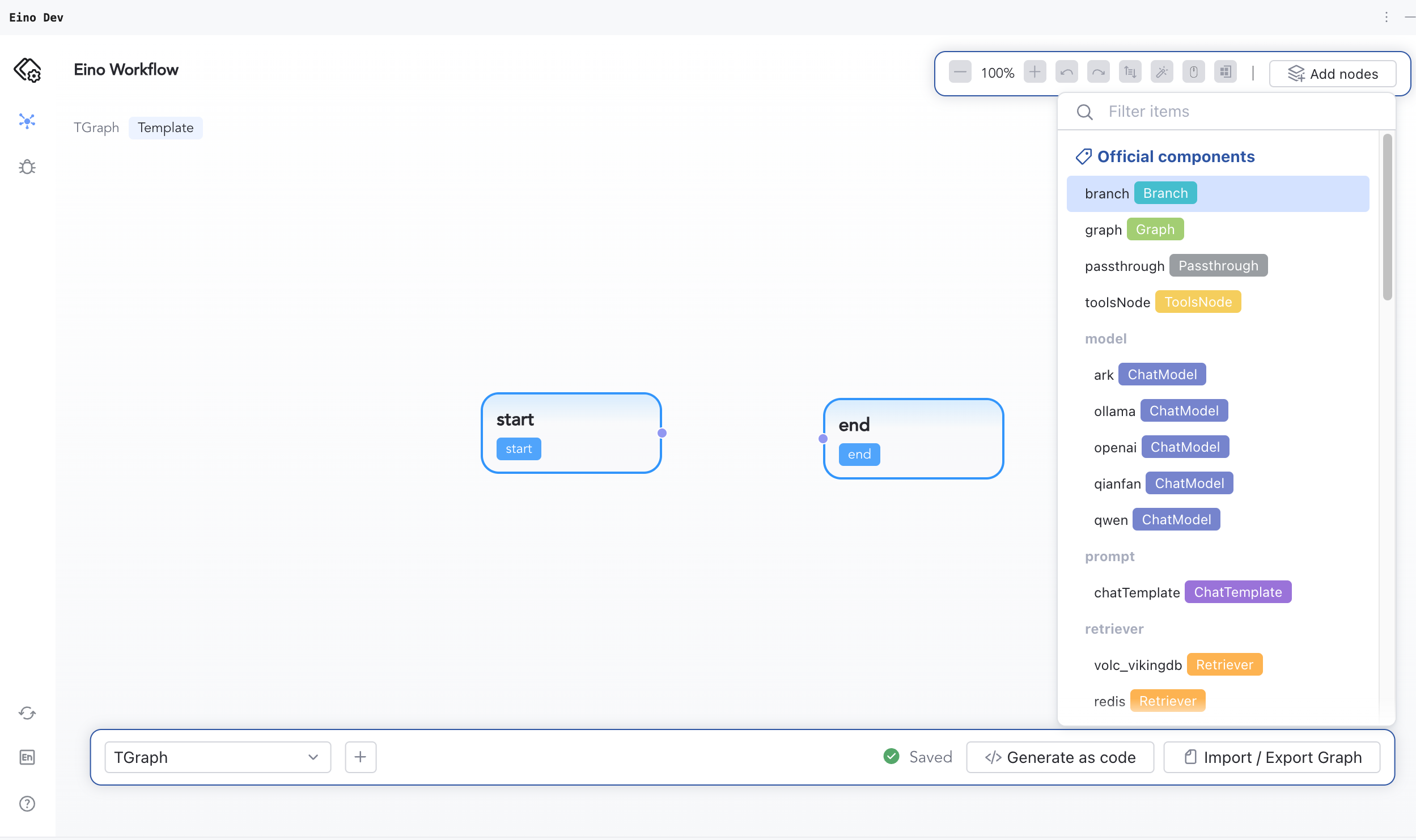Open the TGraph graph selector dropdown

[218, 757]
